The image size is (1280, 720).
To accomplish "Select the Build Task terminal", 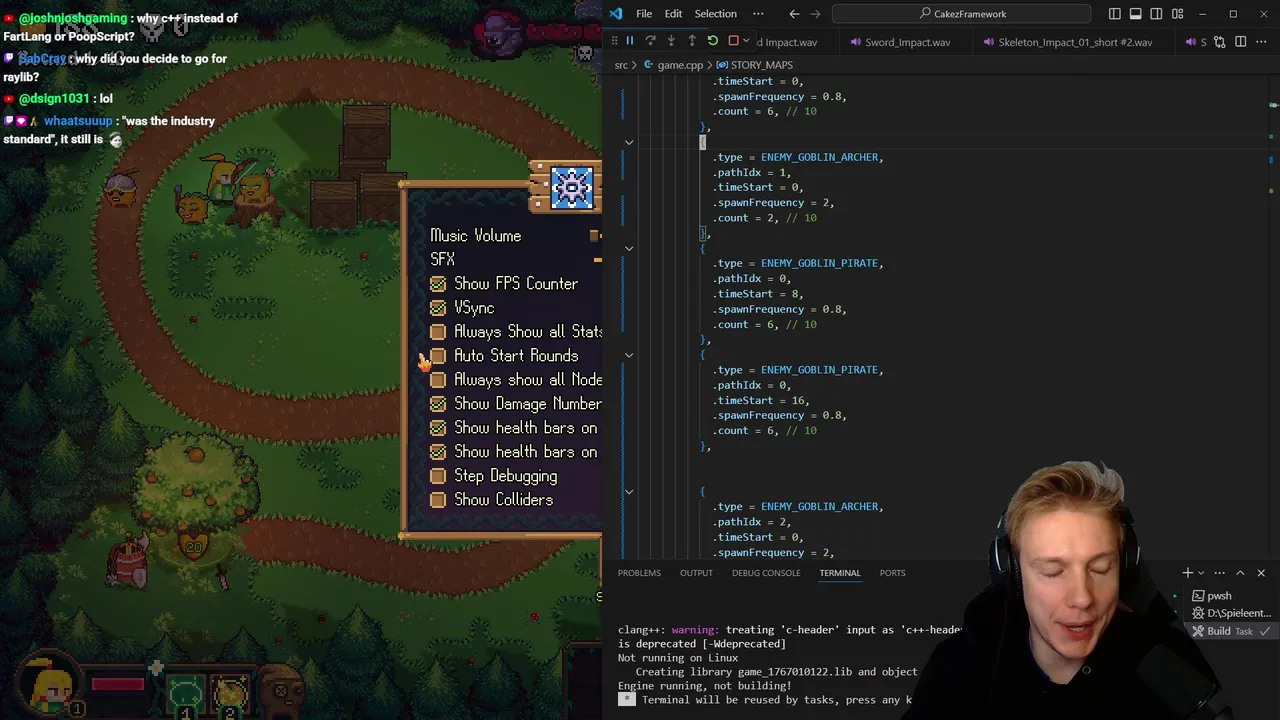I will click(x=1230, y=631).
